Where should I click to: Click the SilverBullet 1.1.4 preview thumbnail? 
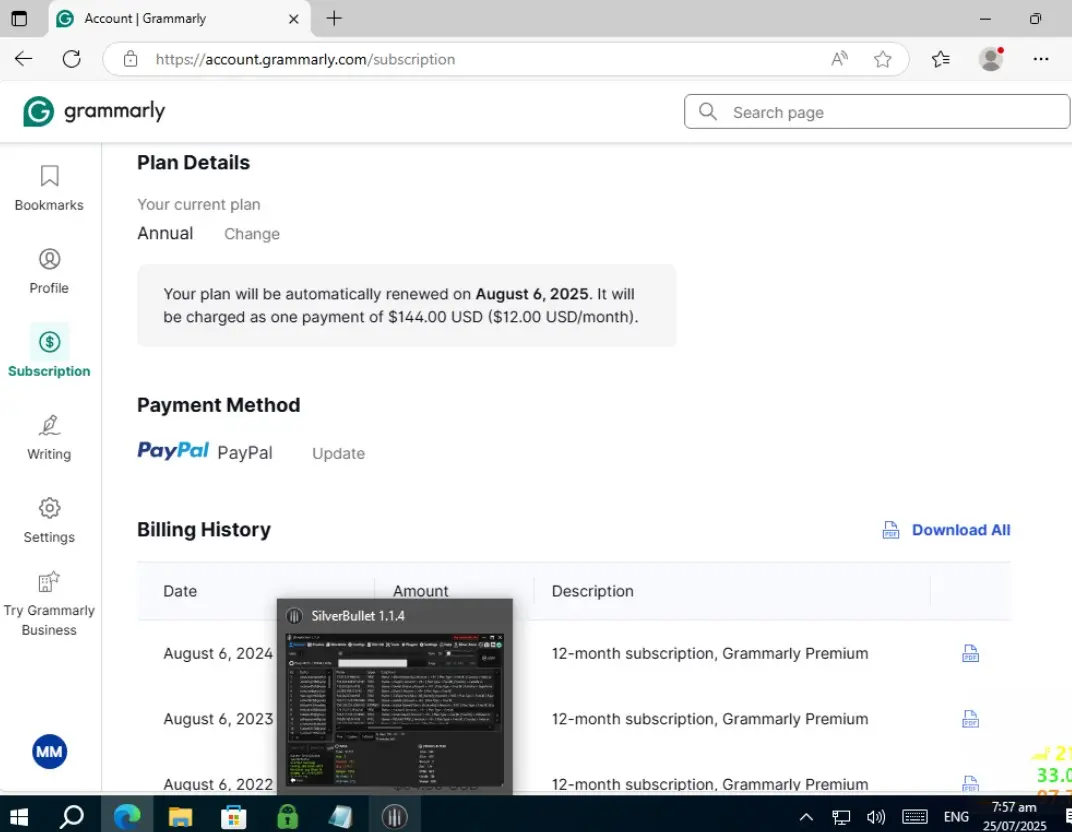click(394, 709)
